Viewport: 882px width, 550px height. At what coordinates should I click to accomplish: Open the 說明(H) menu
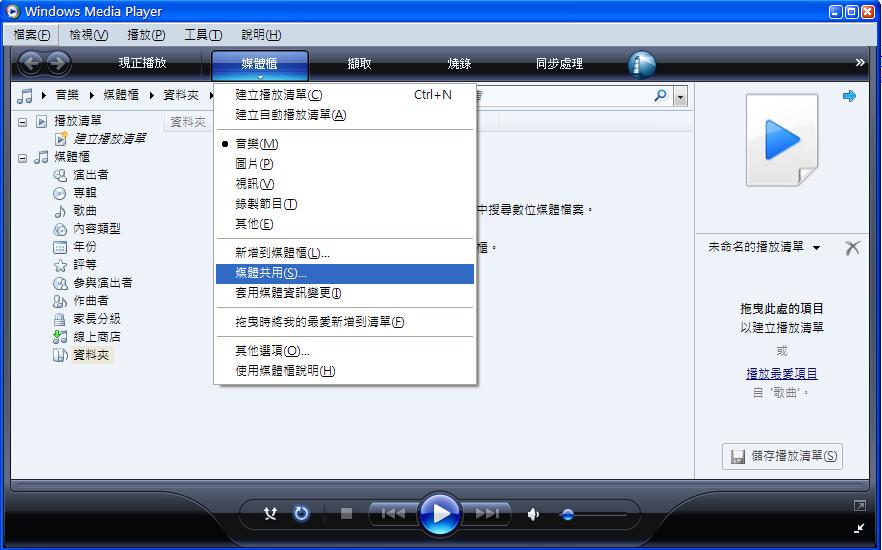click(x=262, y=35)
